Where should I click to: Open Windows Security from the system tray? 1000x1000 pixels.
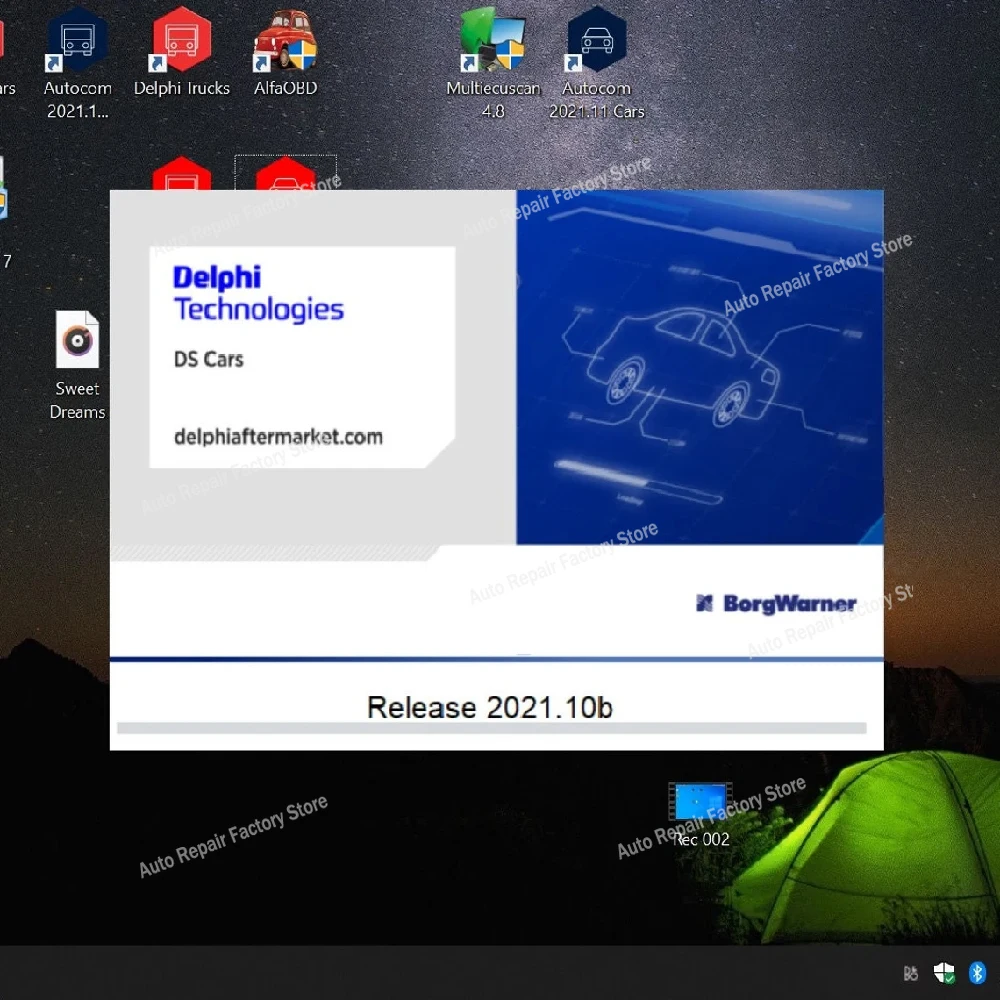[943, 971]
